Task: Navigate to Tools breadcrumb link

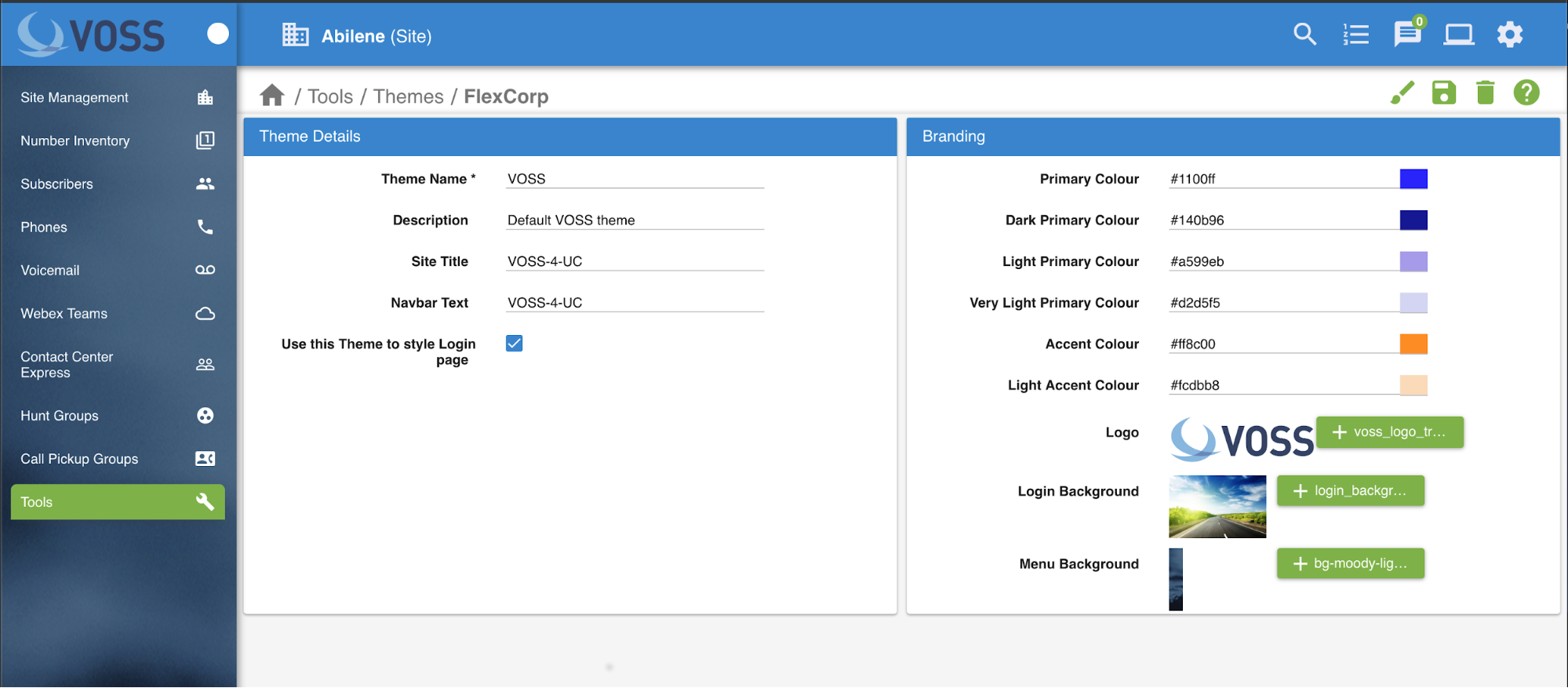Action: 330,96
